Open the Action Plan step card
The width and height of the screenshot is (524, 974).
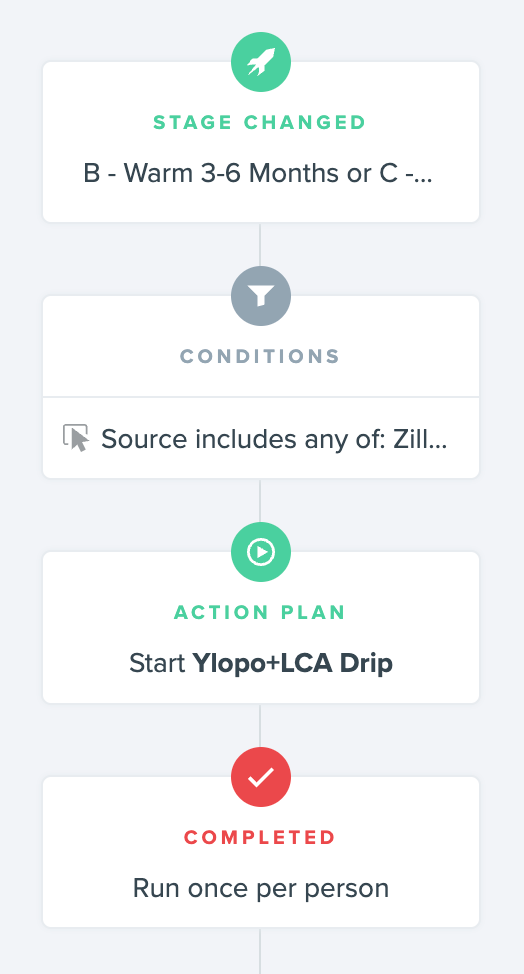261,627
